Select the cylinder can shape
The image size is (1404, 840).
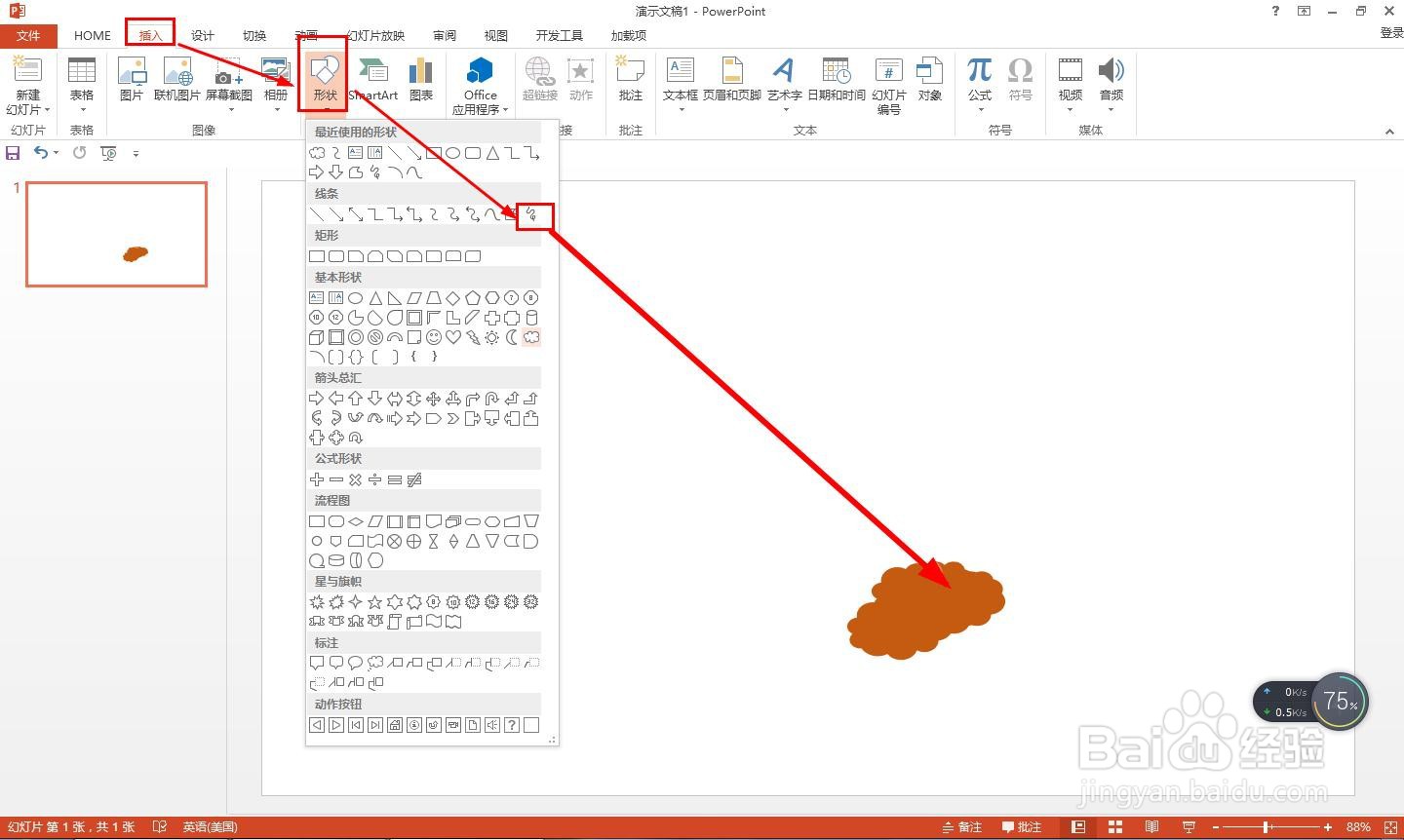[531, 318]
